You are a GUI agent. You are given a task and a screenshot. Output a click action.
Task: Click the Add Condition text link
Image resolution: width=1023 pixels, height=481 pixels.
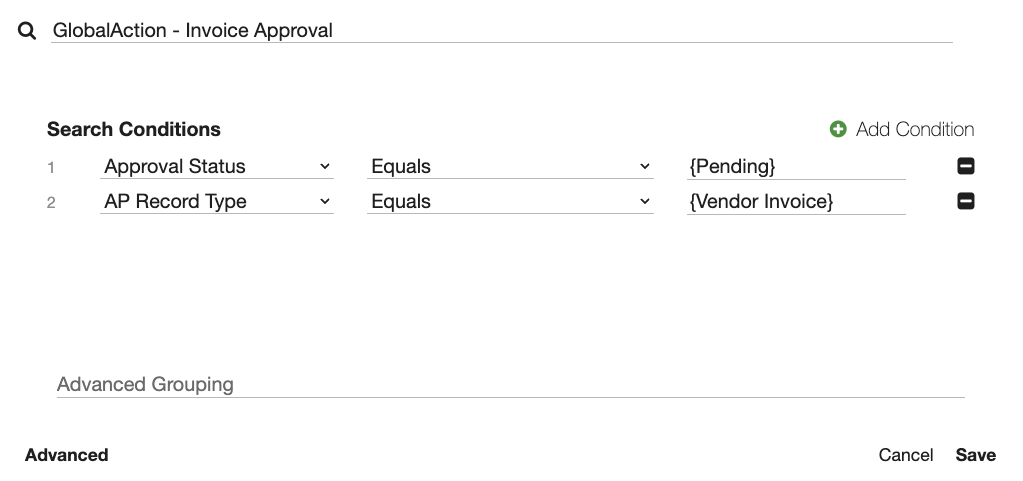click(914, 129)
